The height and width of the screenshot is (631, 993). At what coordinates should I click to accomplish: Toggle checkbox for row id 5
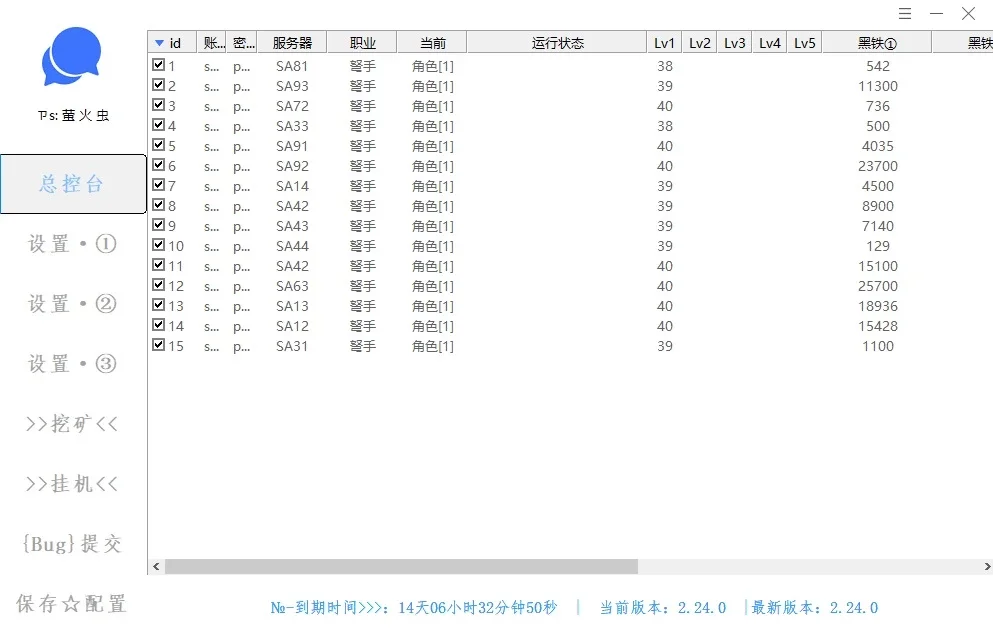click(158, 144)
